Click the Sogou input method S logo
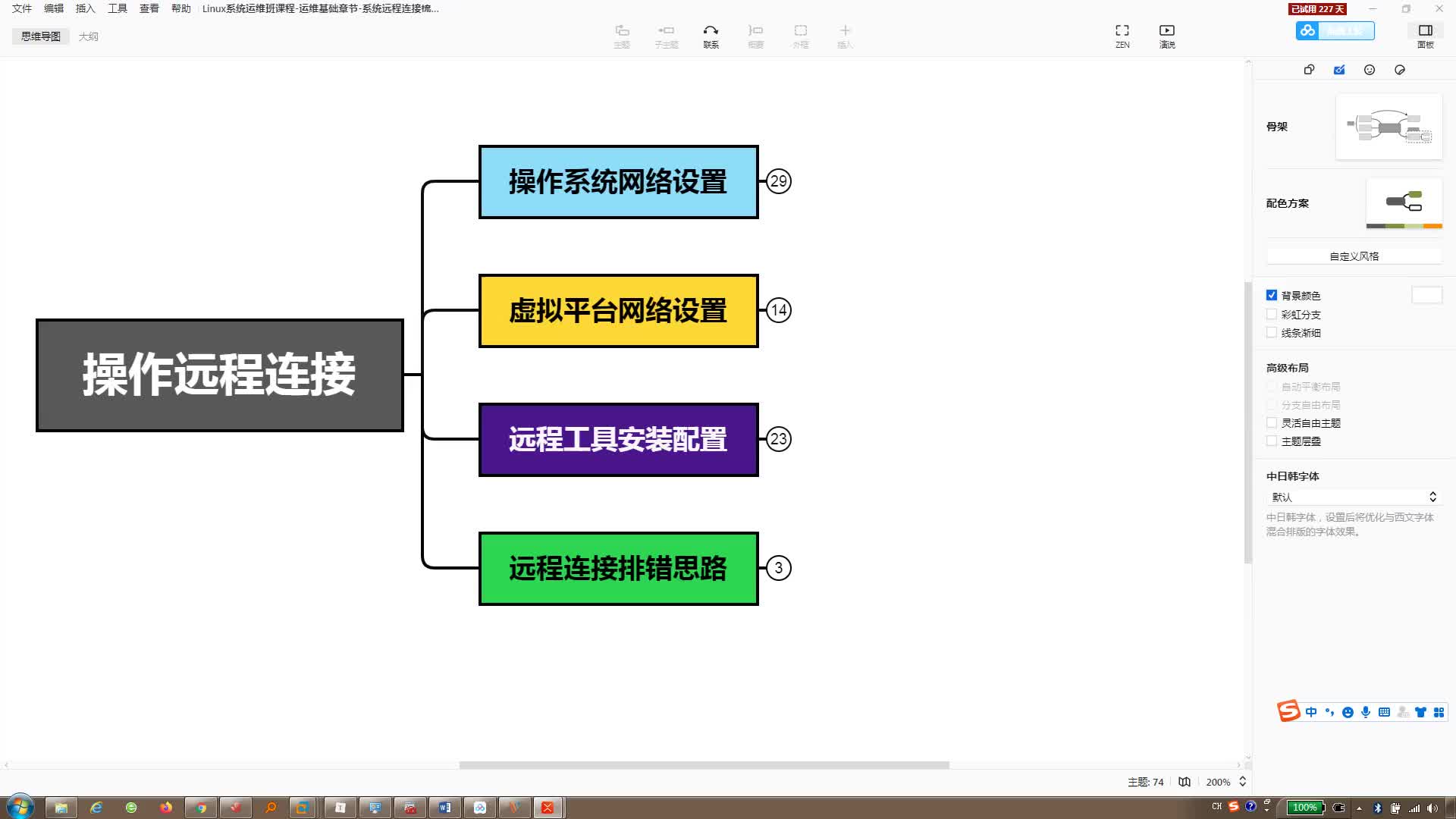The width and height of the screenshot is (1456, 819). (x=1288, y=711)
